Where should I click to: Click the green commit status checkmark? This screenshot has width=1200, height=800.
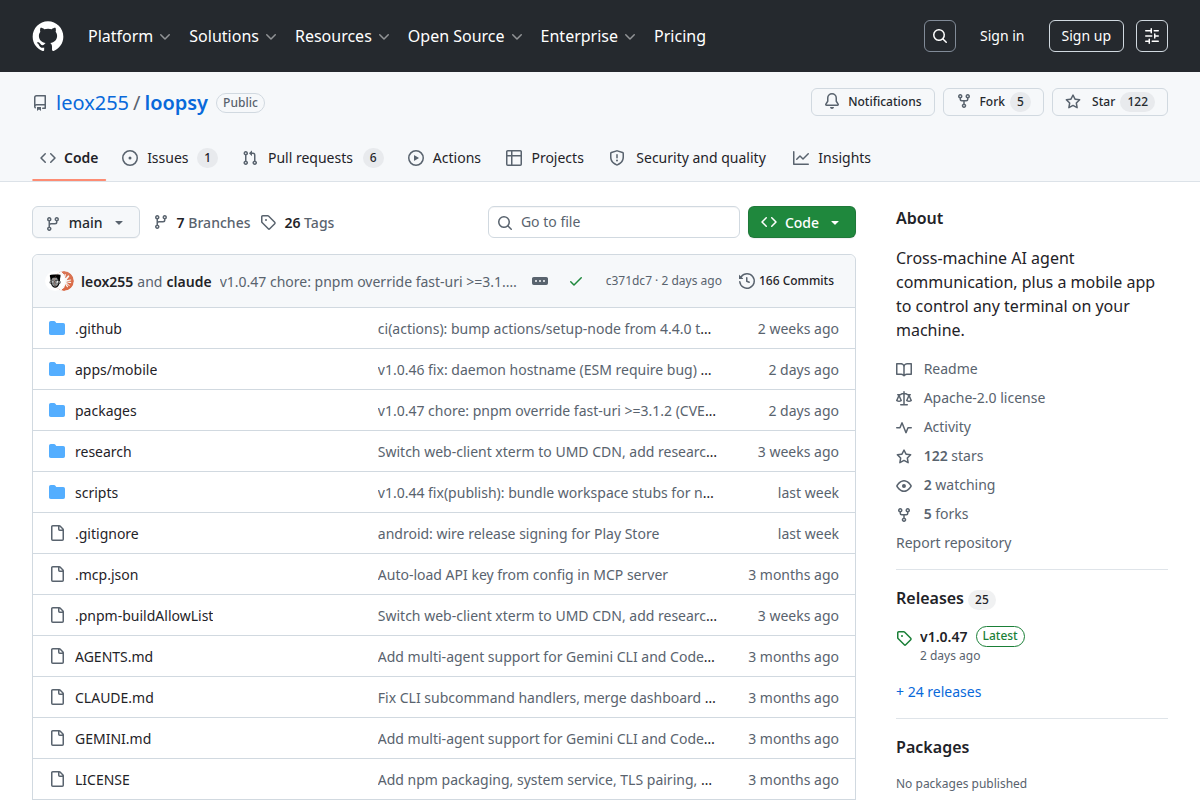pyautogui.click(x=576, y=281)
